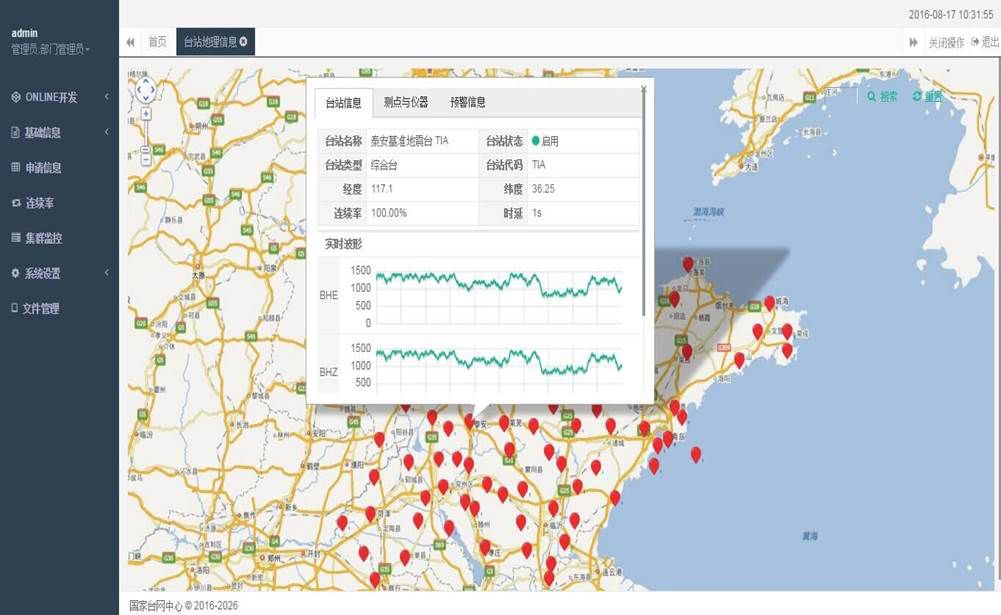The height and width of the screenshot is (615, 1001).
Task: Click 退出 to log out
Action: point(986,42)
